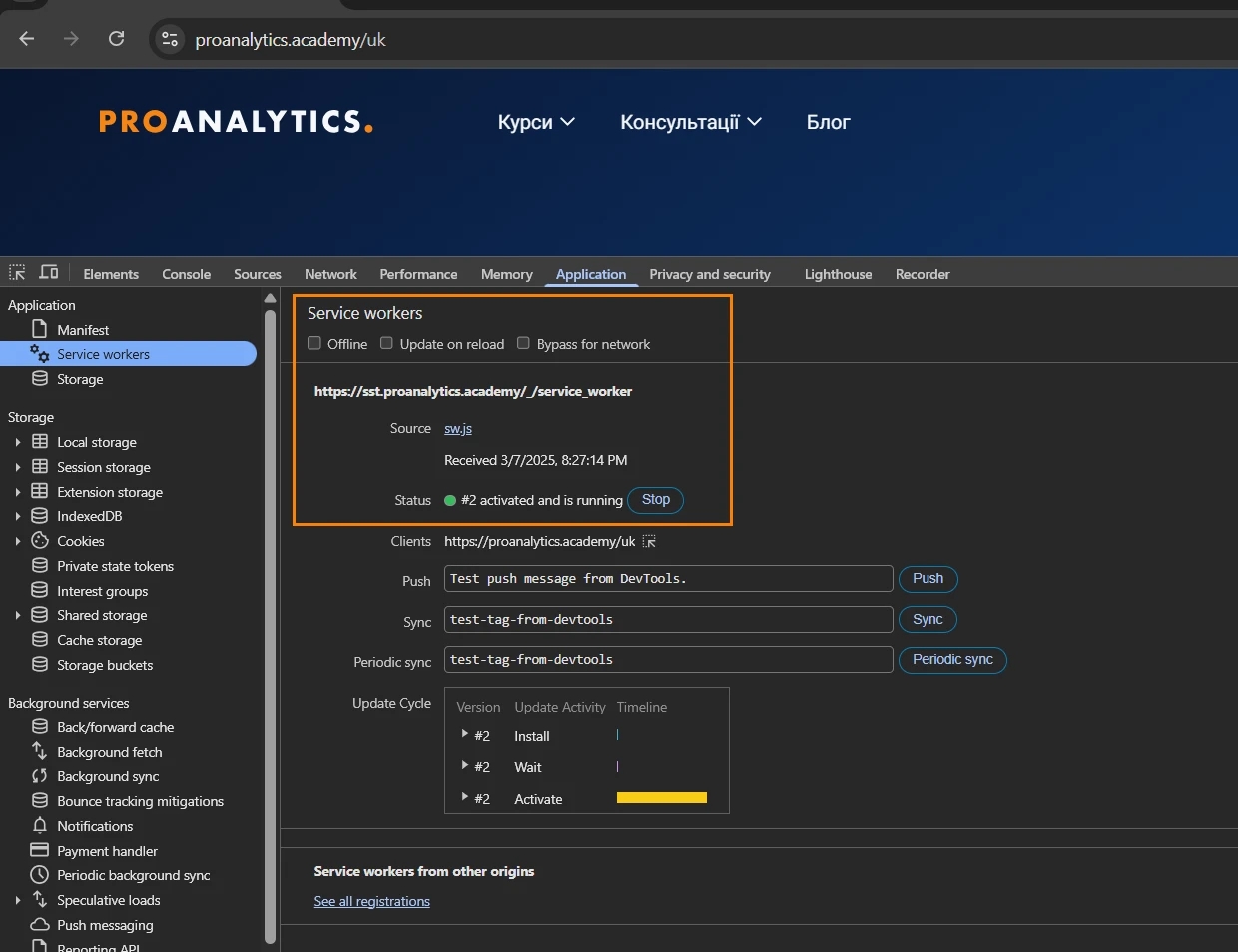The height and width of the screenshot is (952, 1238).
Task: Open the Memory tab
Action: (x=507, y=274)
